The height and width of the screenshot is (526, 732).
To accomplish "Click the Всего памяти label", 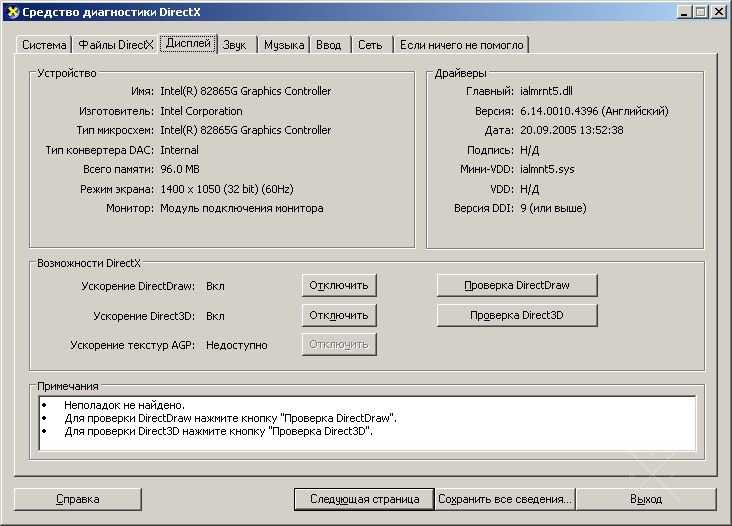I will (119, 169).
